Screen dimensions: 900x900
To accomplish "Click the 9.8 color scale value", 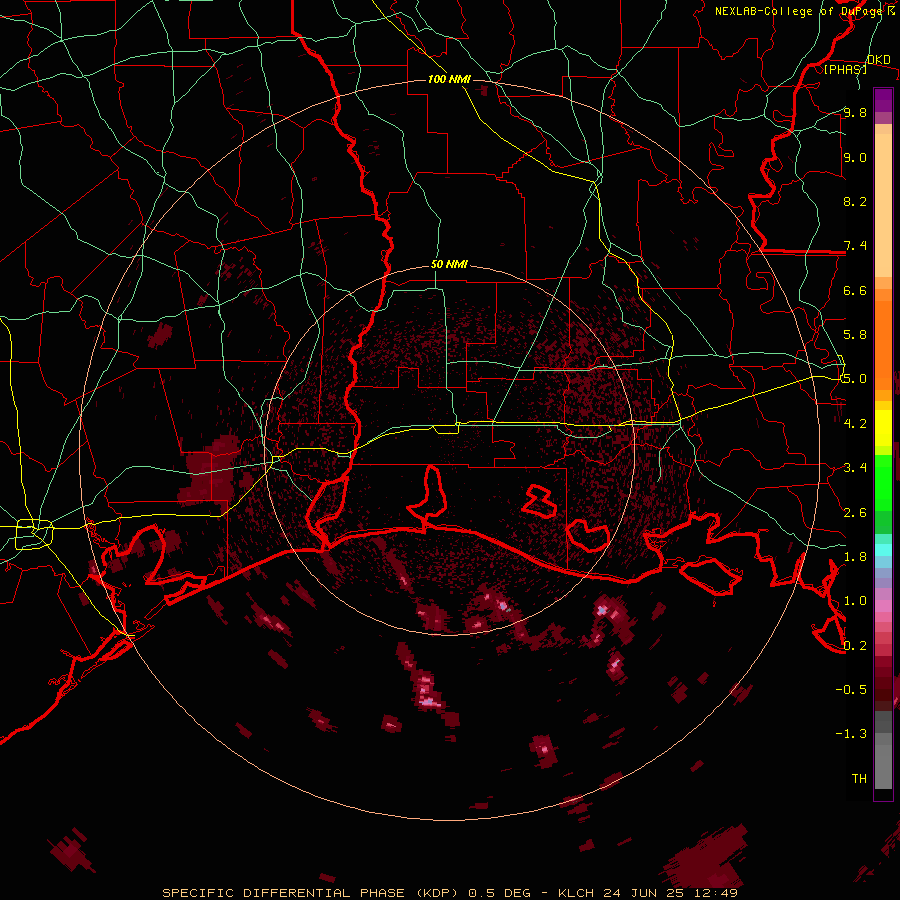I will click(855, 113).
